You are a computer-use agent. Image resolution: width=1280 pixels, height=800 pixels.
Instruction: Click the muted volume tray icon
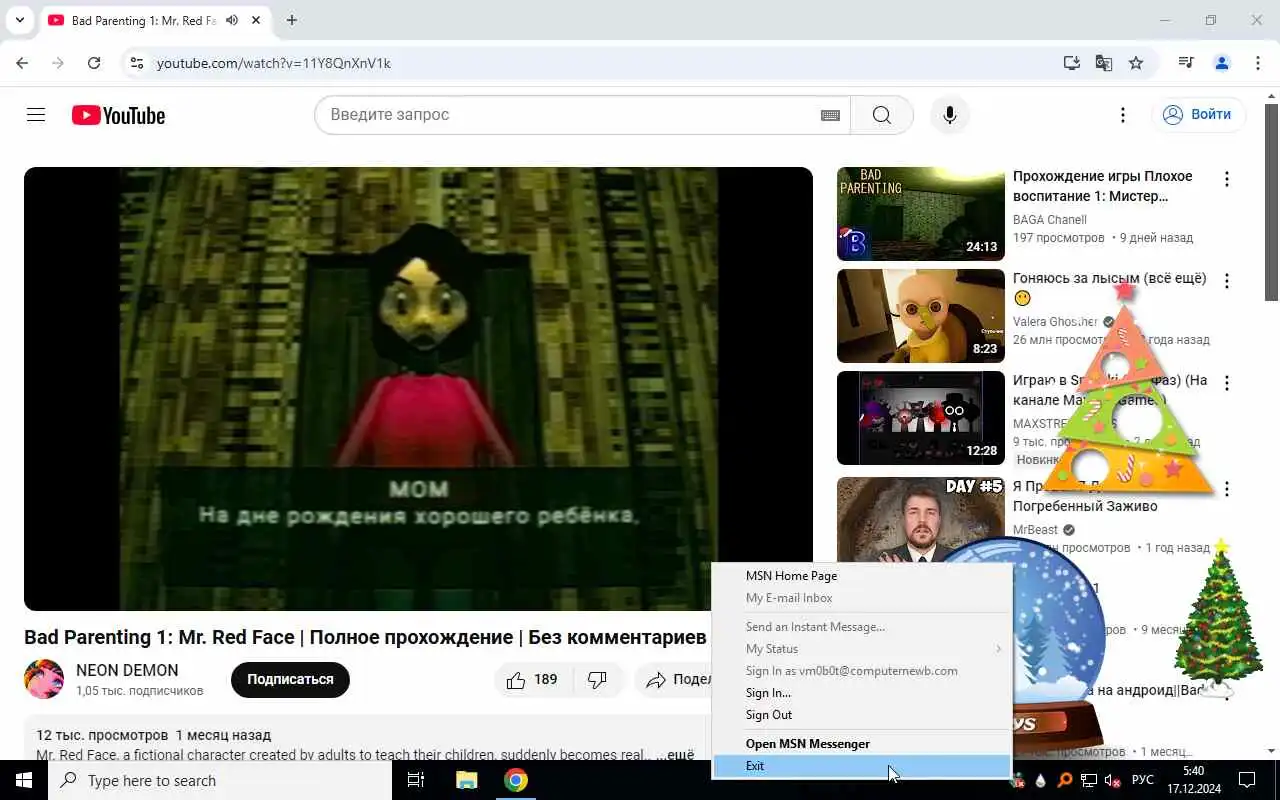pos(1112,780)
